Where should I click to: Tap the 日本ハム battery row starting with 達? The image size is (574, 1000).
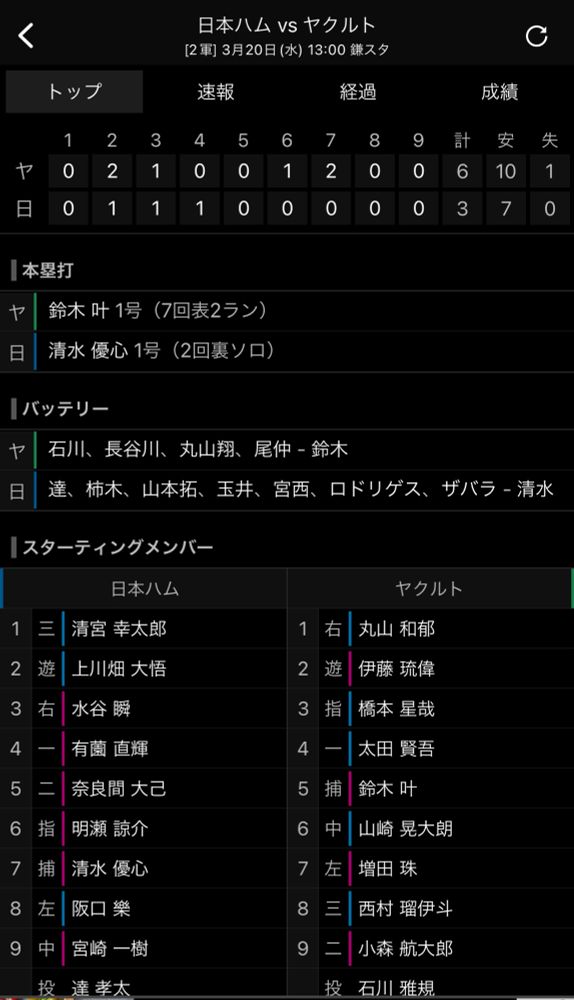(x=287, y=490)
